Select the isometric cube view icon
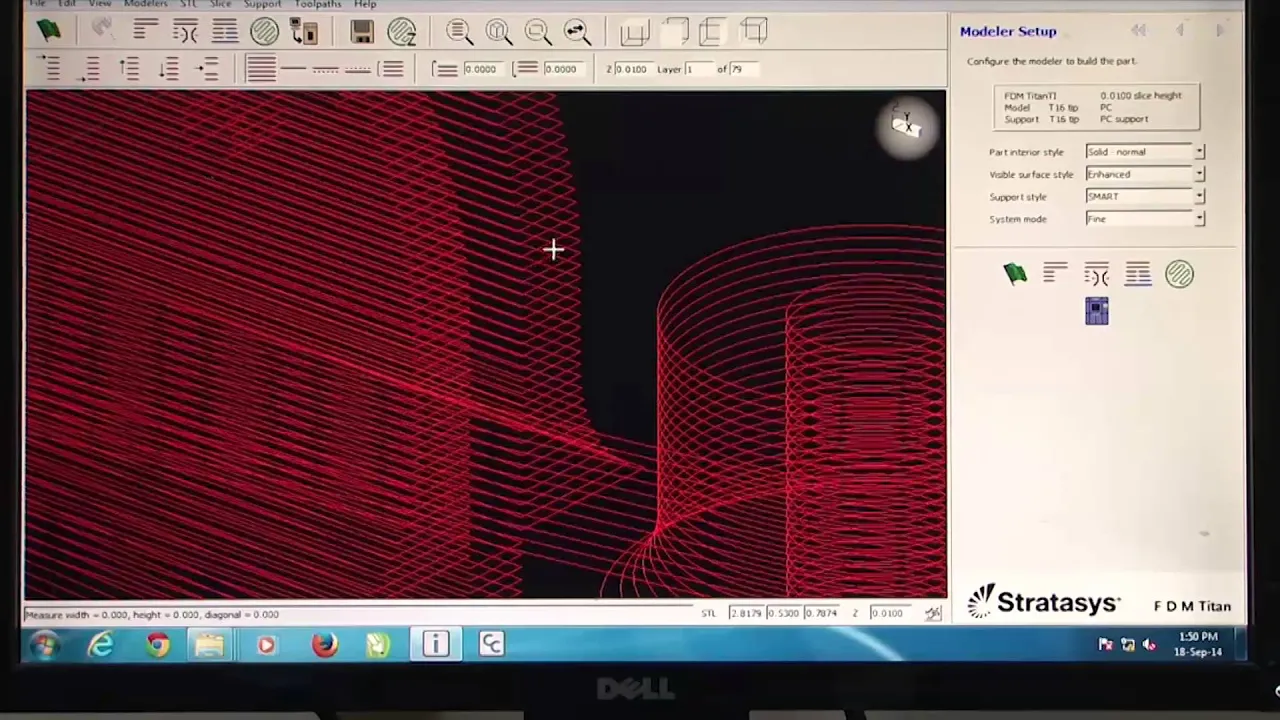 (754, 32)
